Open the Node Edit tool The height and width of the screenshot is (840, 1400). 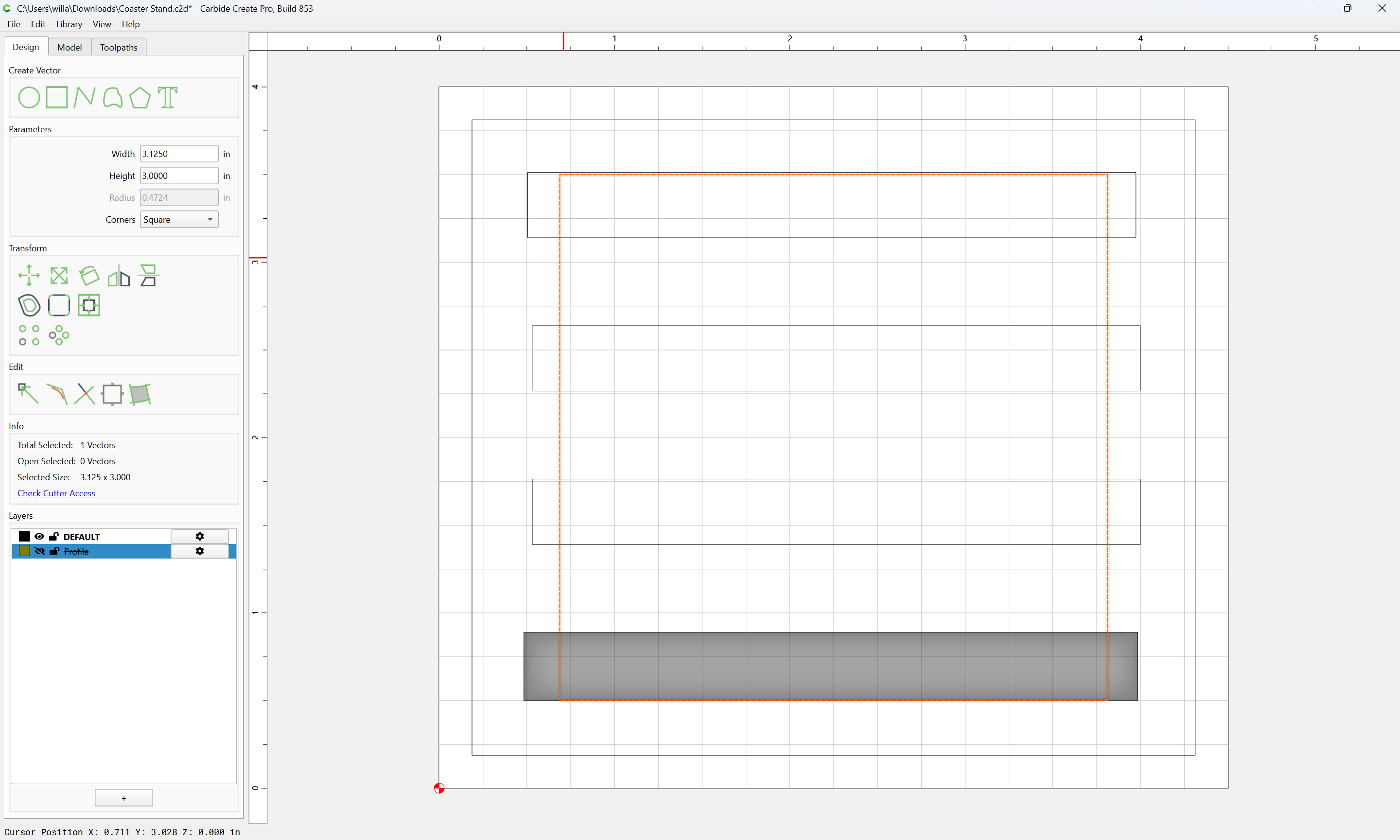(28, 393)
